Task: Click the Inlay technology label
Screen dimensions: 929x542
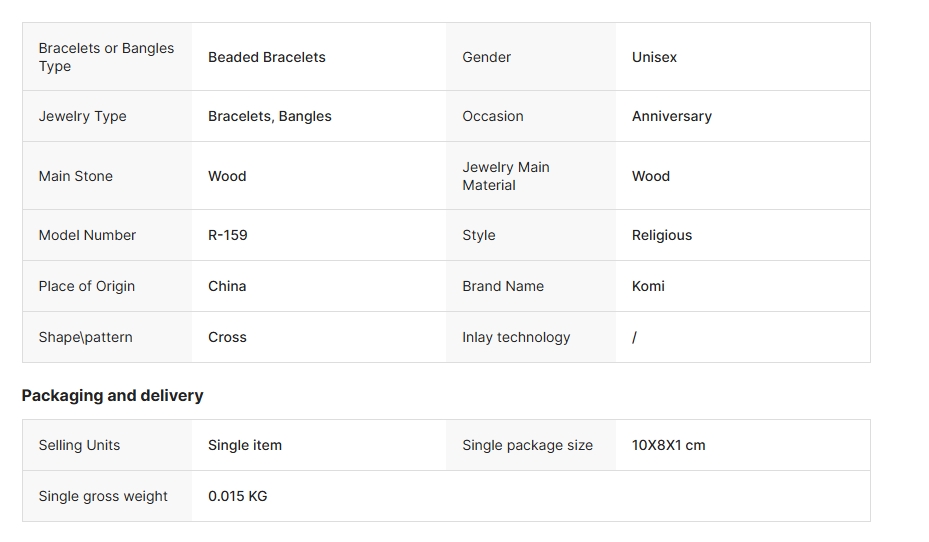Action: click(x=515, y=337)
